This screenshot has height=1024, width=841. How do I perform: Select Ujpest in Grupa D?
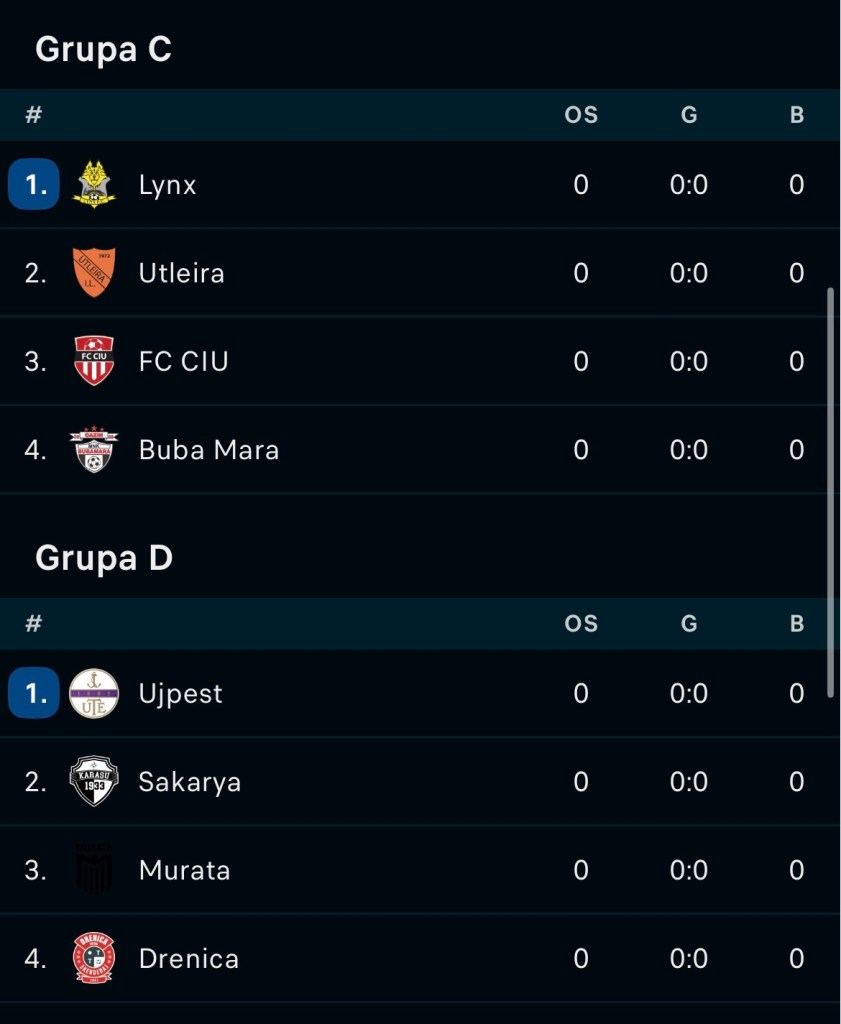(180, 694)
